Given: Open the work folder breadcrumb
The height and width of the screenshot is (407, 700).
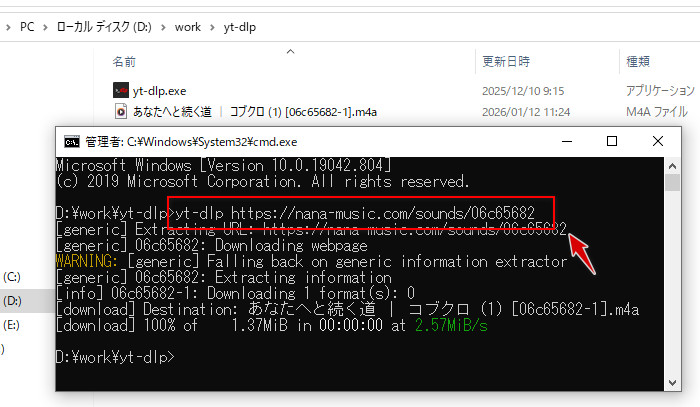Looking at the screenshot, I should (188, 27).
